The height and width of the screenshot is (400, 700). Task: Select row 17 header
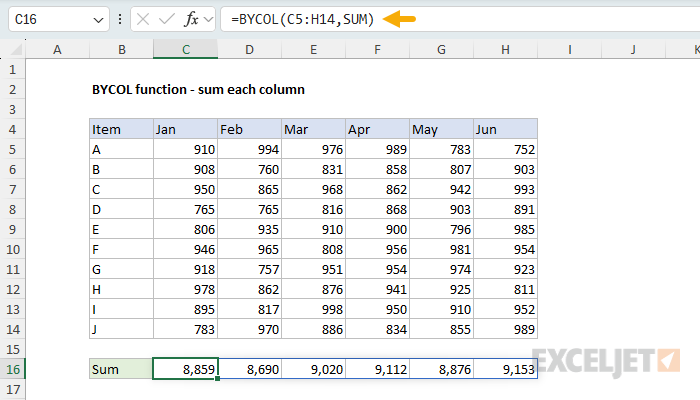[12, 389]
